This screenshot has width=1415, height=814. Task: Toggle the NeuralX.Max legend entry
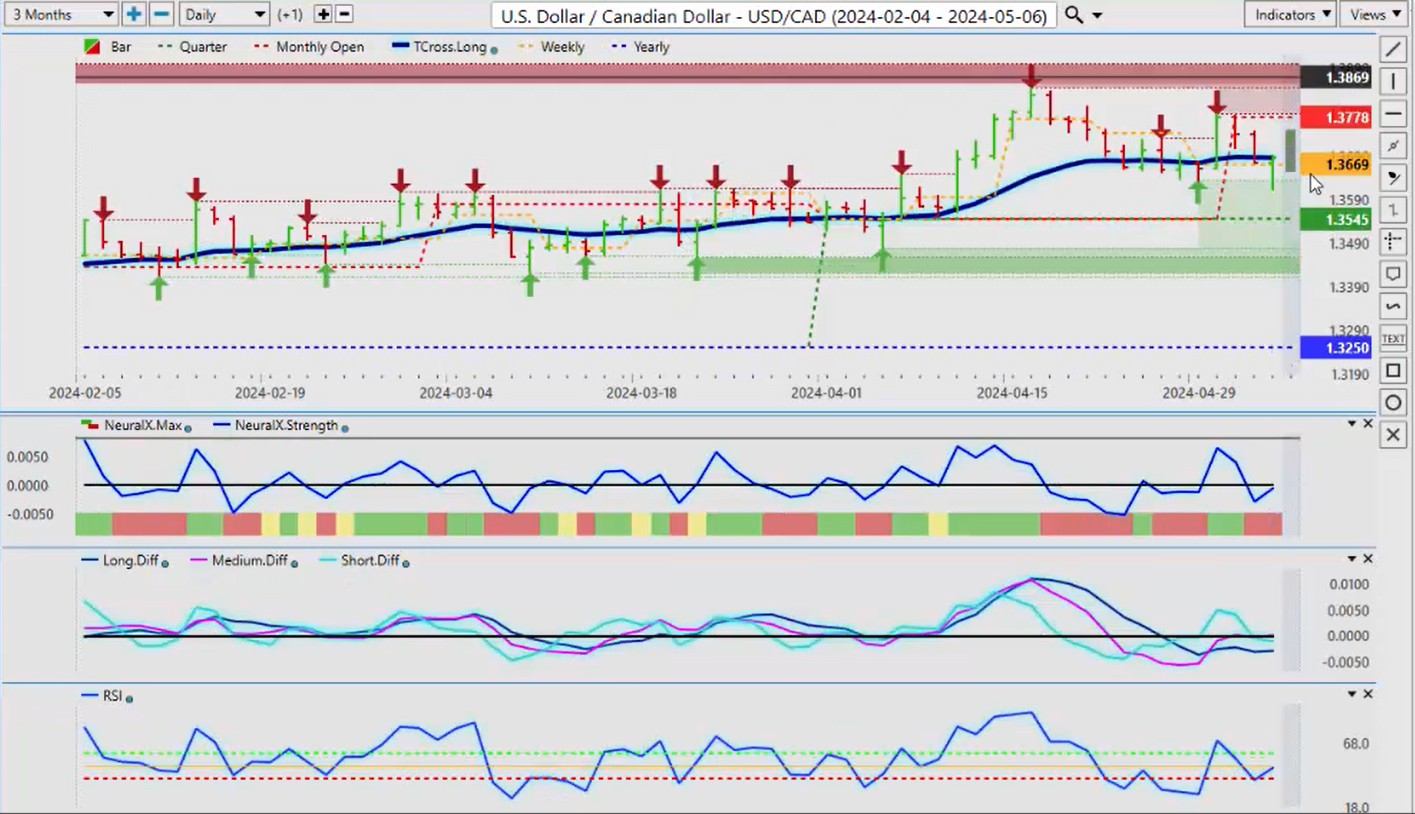coord(131,425)
